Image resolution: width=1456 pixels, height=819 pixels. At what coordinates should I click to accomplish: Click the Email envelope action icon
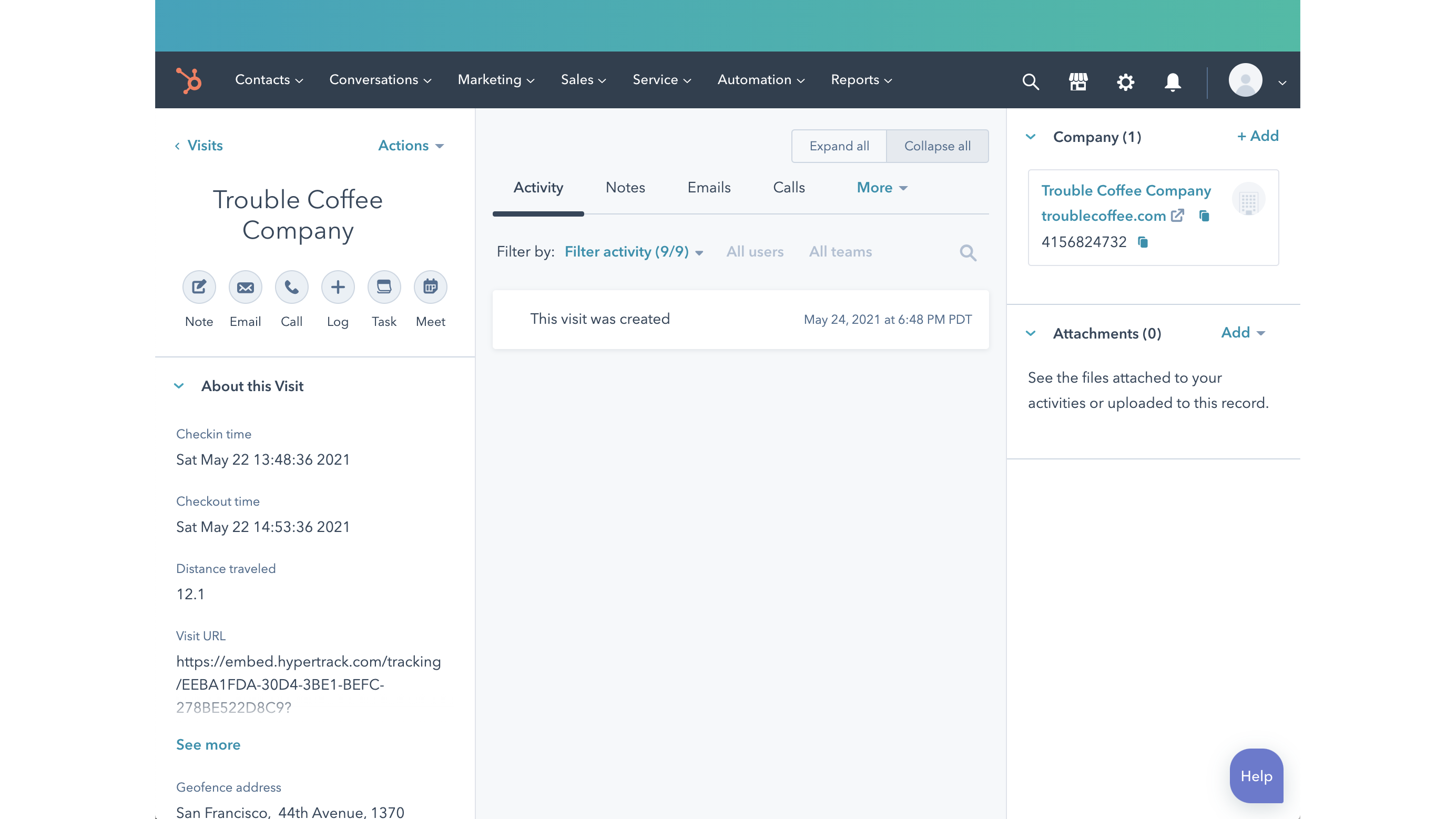(246, 287)
